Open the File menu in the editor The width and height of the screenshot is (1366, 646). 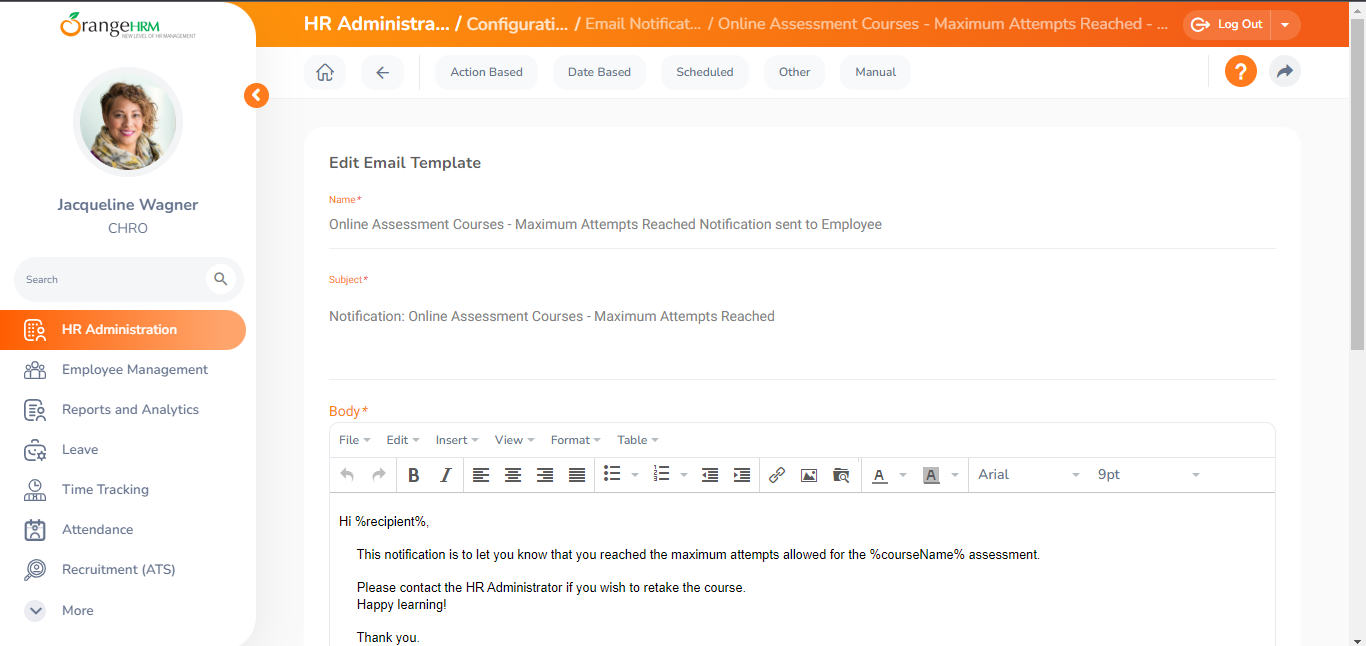[355, 440]
